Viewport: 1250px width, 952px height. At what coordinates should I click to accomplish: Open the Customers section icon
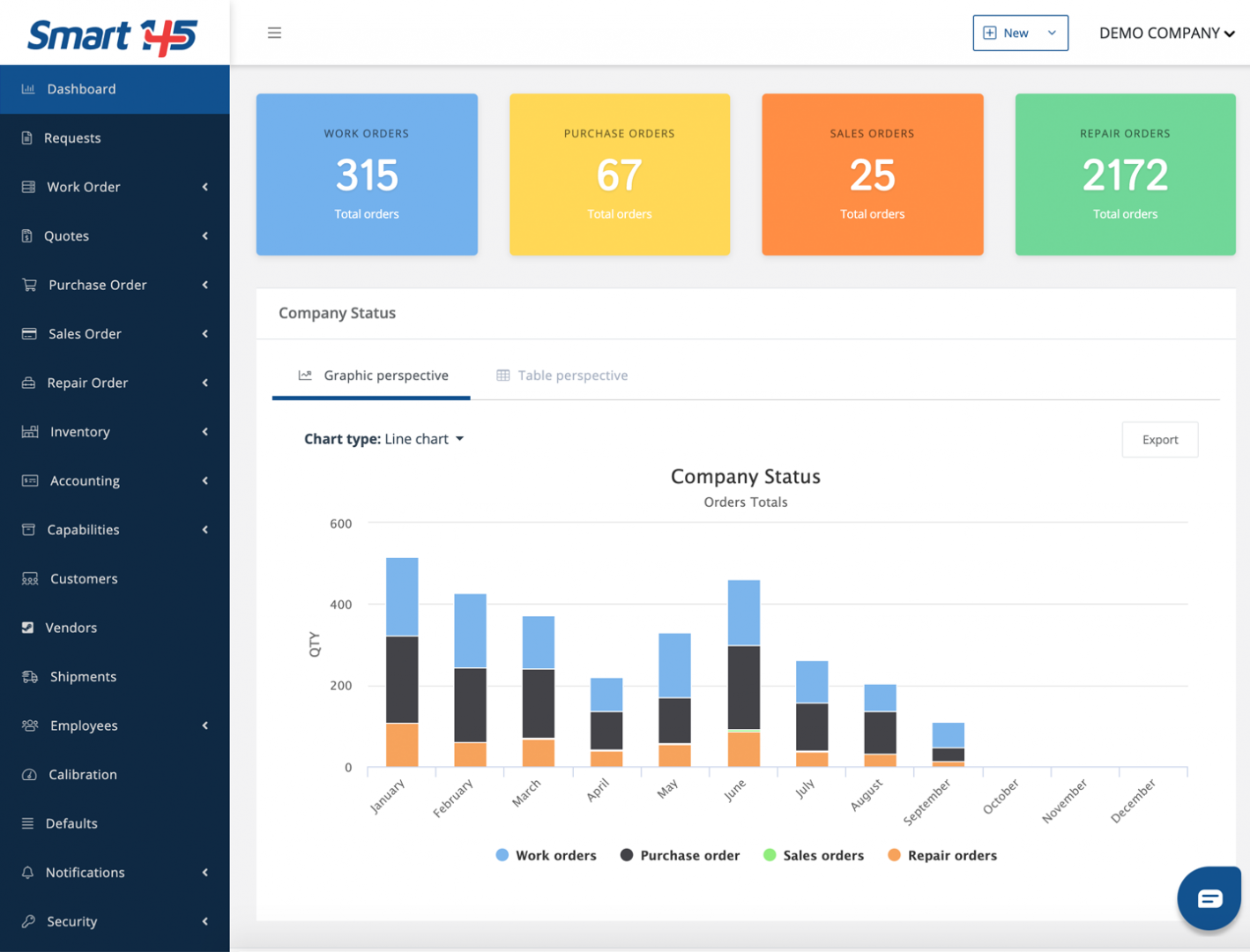[x=26, y=578]
